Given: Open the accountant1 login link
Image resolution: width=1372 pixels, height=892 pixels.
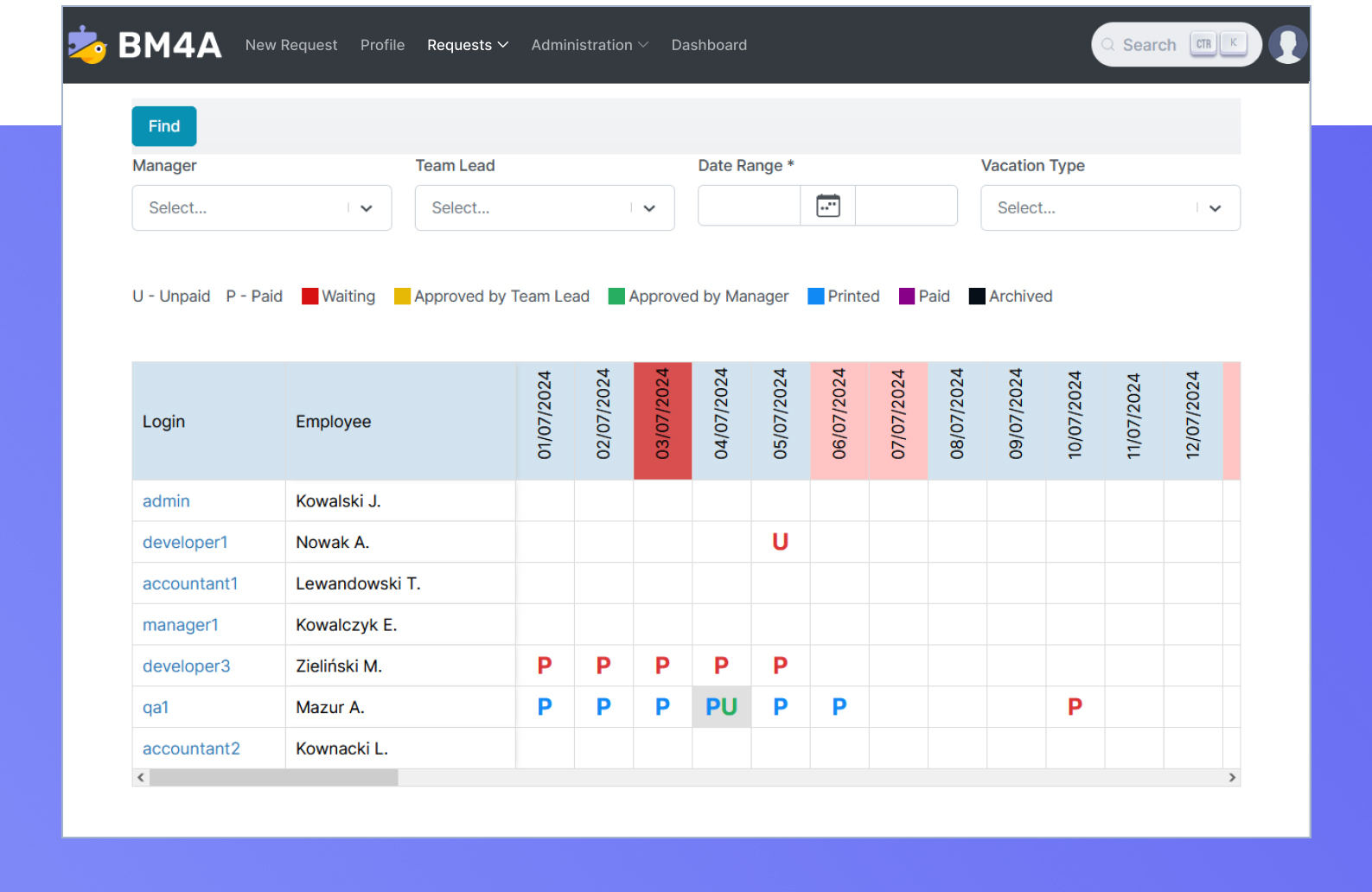Looking at the screenshot, I should 190,583.
